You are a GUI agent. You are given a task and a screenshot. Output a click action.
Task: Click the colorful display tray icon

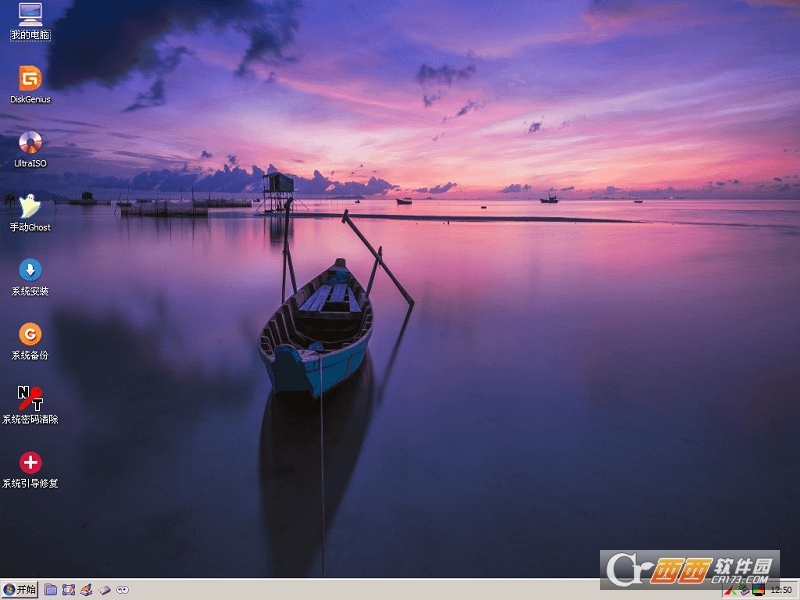(758, 590)
